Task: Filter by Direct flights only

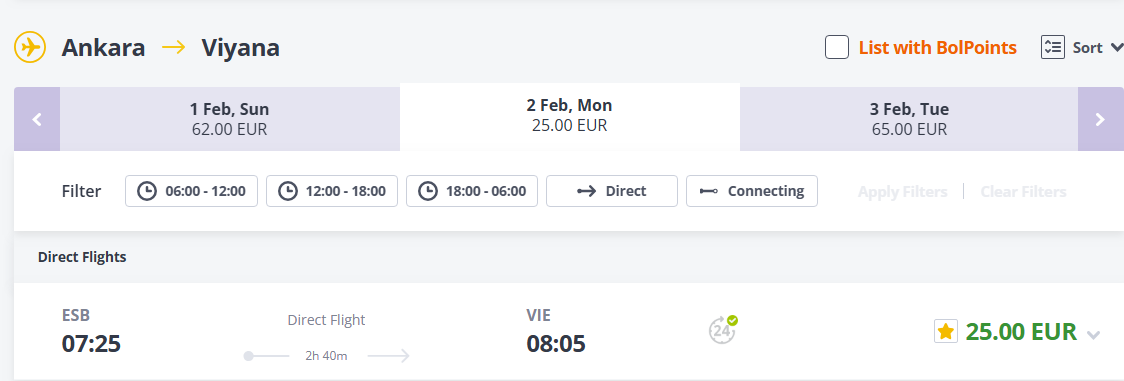Action: pyautogui.click(x=611, y=191)
